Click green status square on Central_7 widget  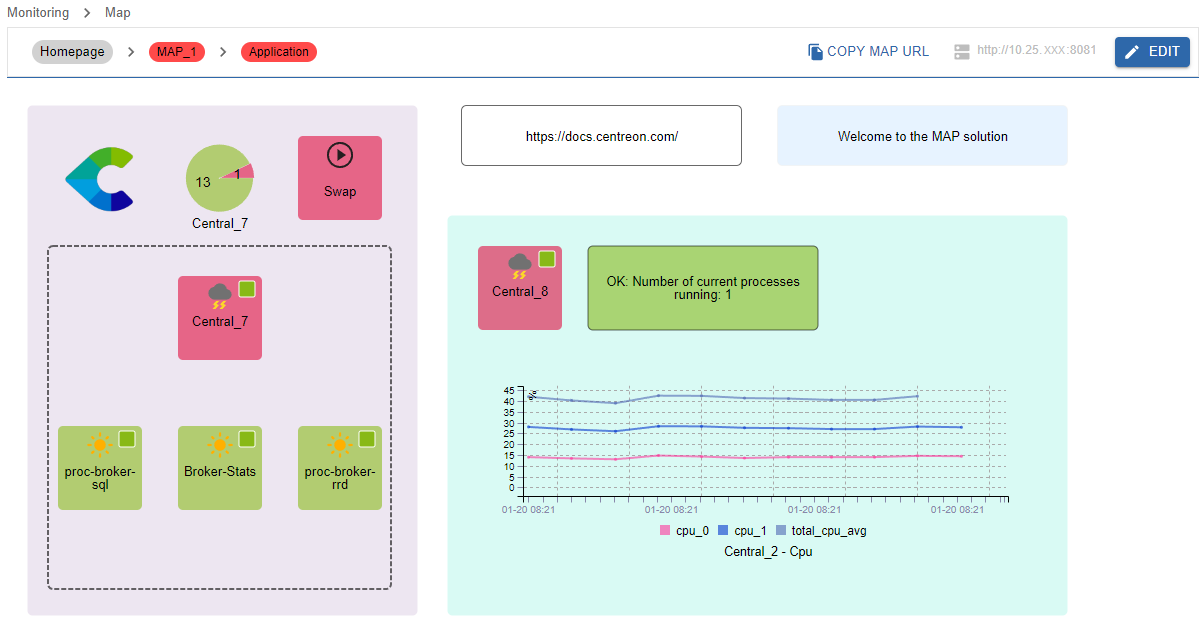point(247,289)
